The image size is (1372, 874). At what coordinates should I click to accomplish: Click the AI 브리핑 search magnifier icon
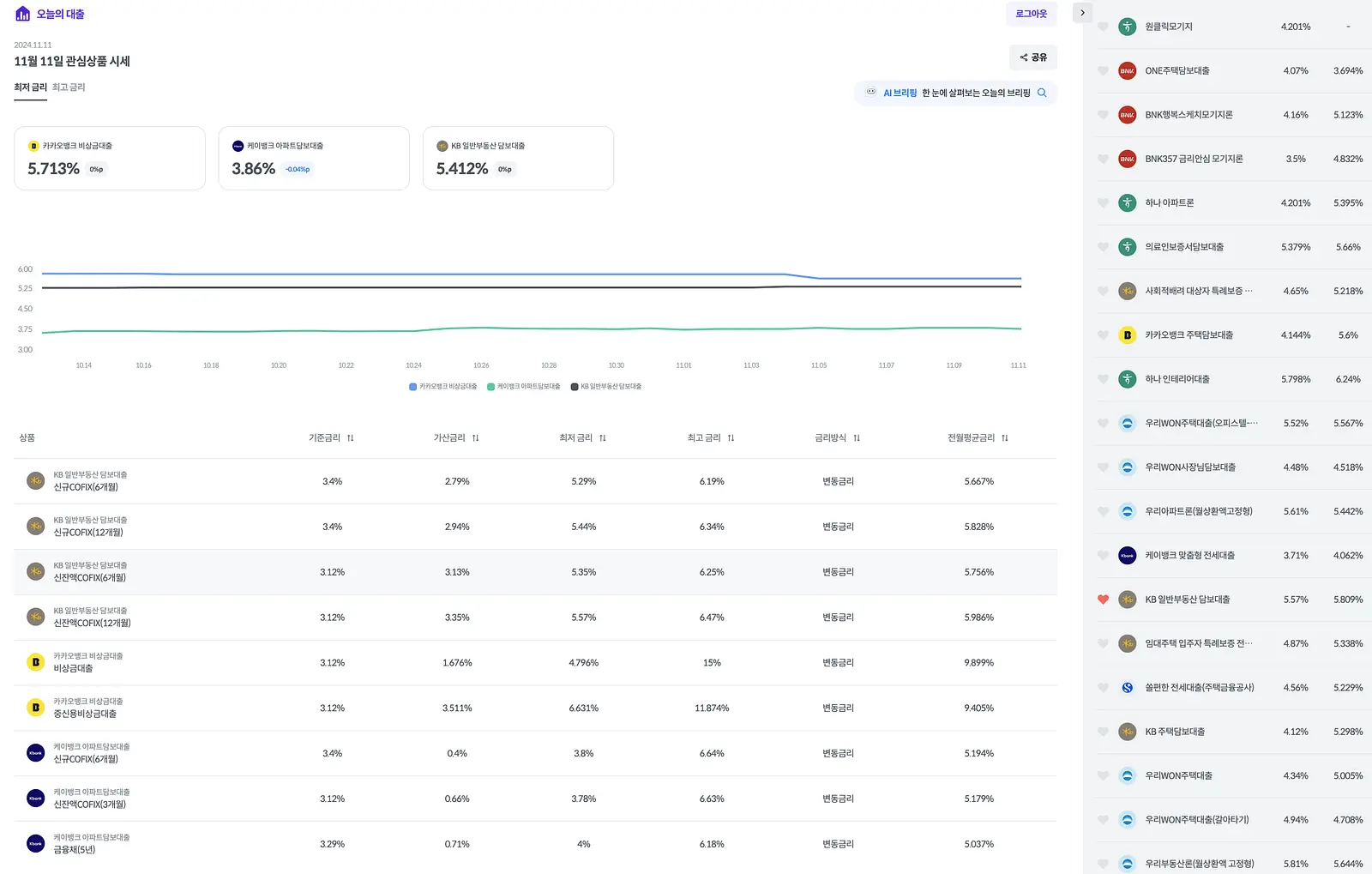[x=1042, y=93]
